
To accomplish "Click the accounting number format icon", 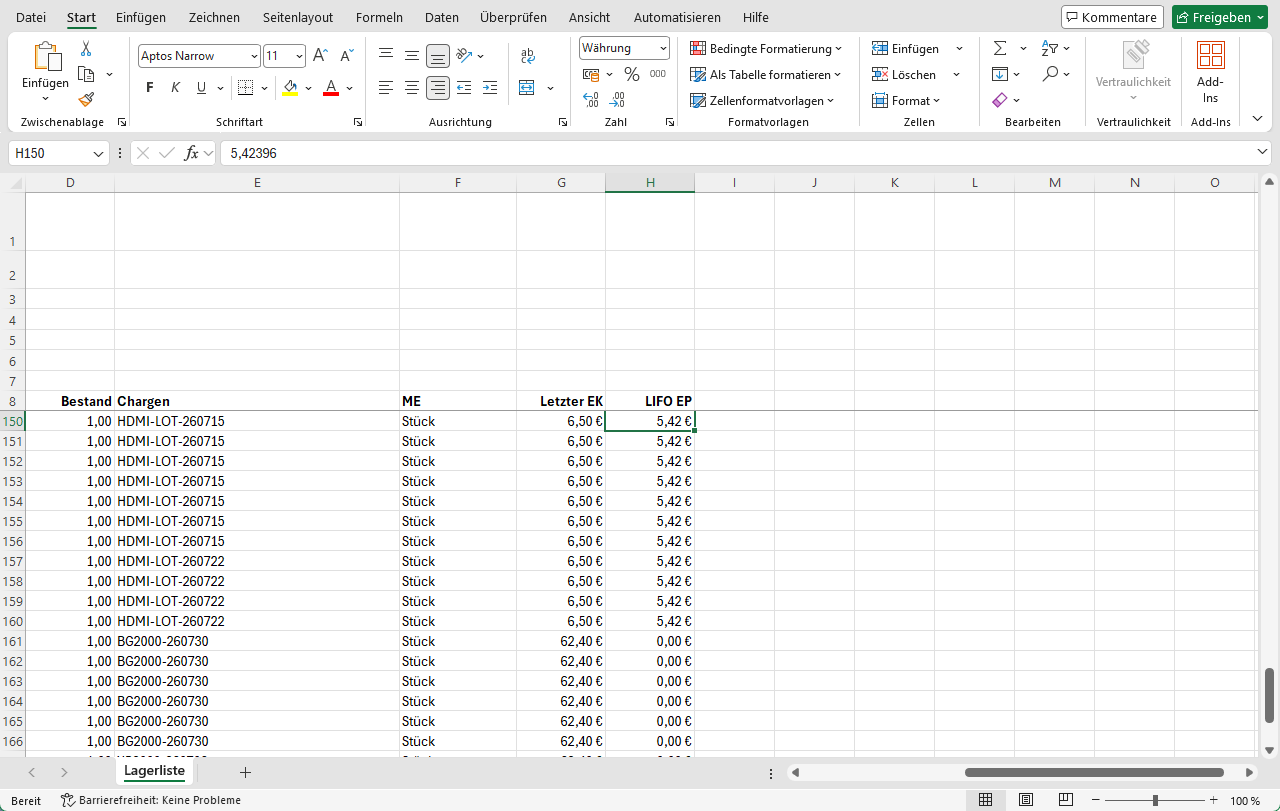I will [591, 75].
